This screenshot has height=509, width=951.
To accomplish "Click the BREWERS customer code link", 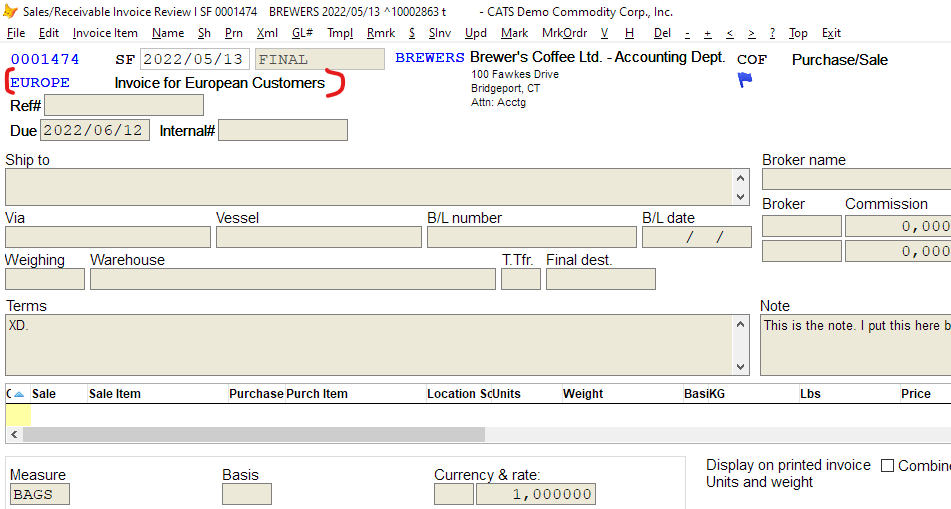I will tap(429, 58).
